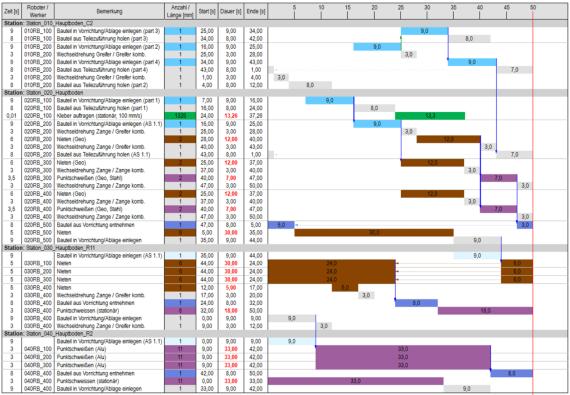
Task: Click the "Anzahl / Länge [mm]" column header
Action: (x=180, y=11)
